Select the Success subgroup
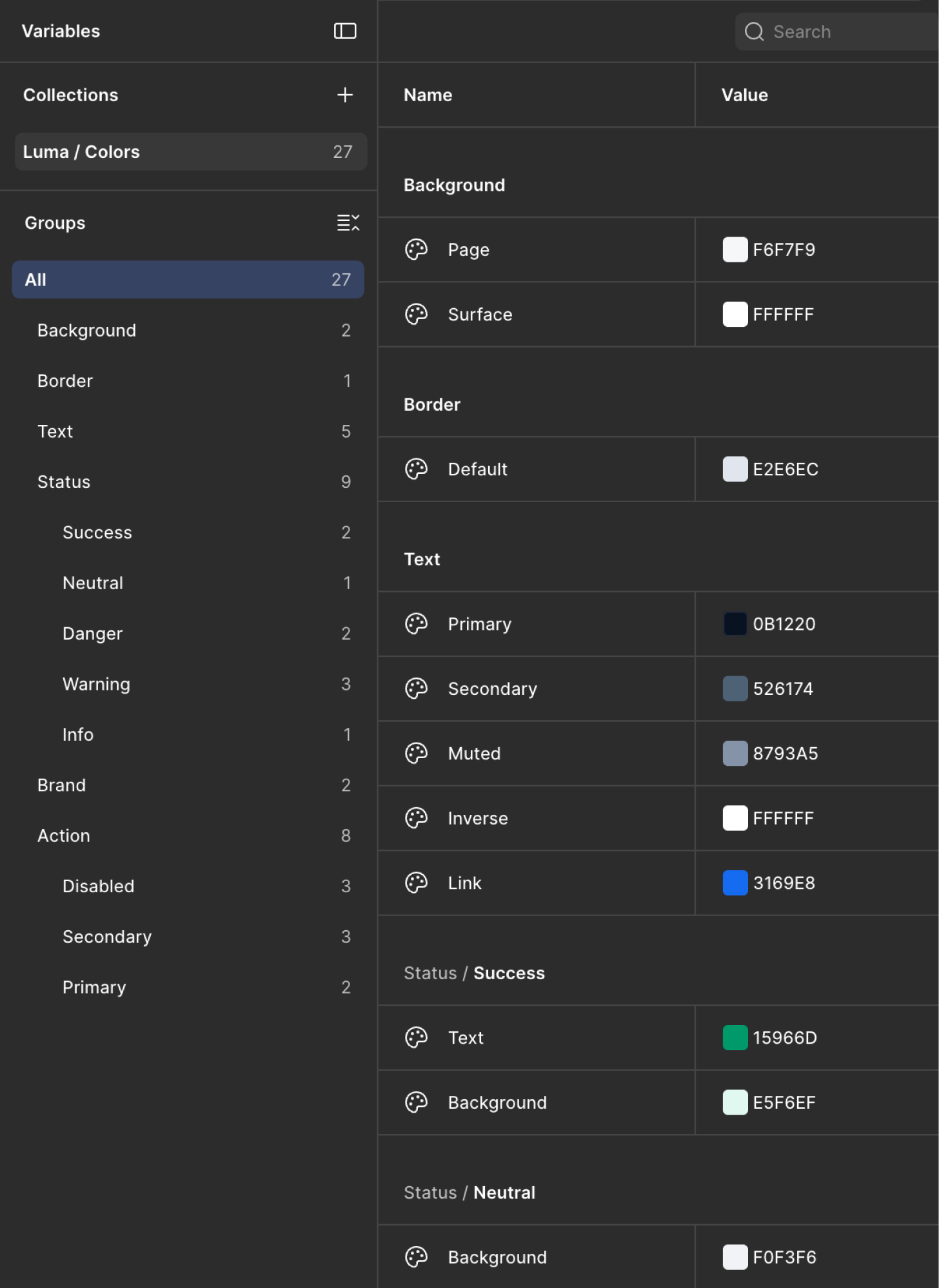This screenshot has width=939, height=1288. click(x=188, y=532)
